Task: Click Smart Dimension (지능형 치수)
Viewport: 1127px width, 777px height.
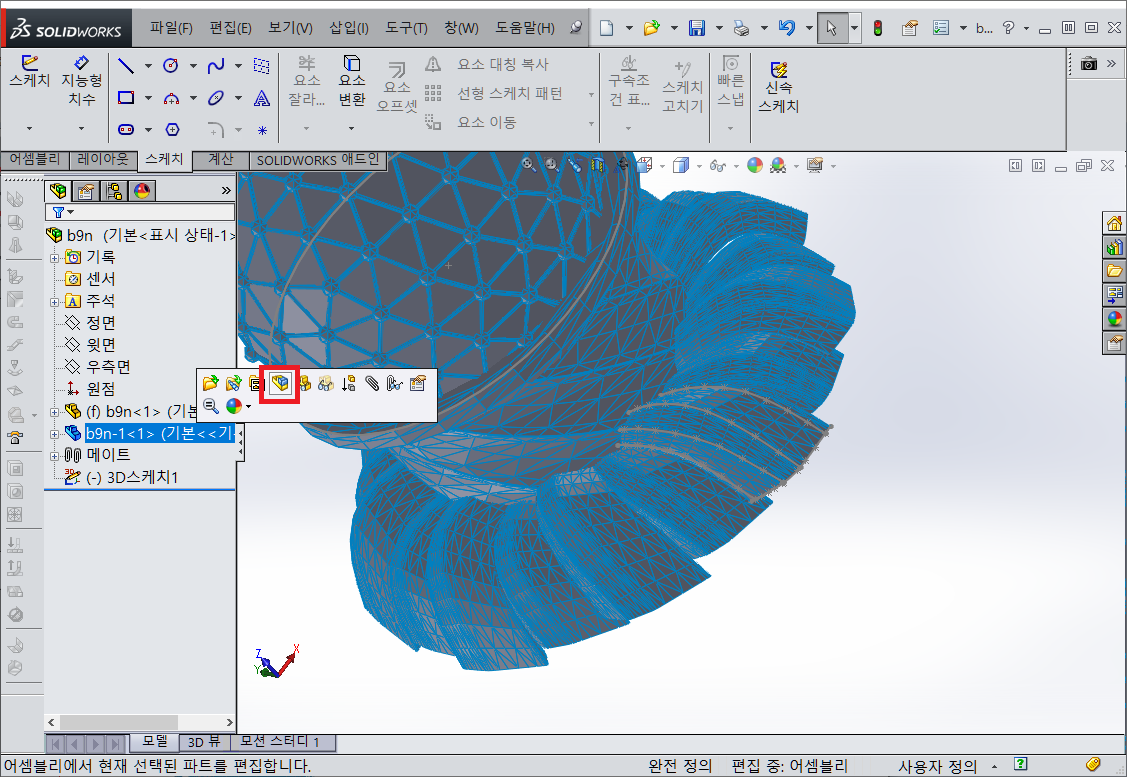Action: [x=81, y=81]
